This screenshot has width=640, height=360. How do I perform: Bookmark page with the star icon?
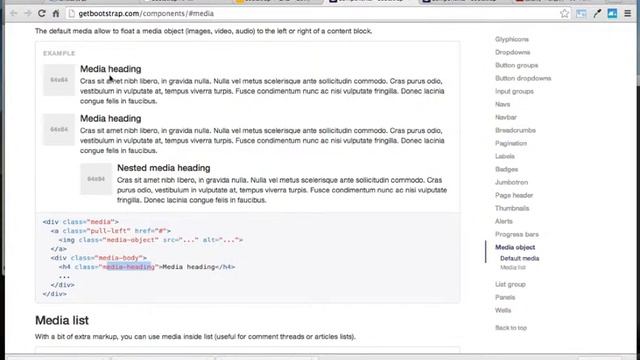pos(564,13)
